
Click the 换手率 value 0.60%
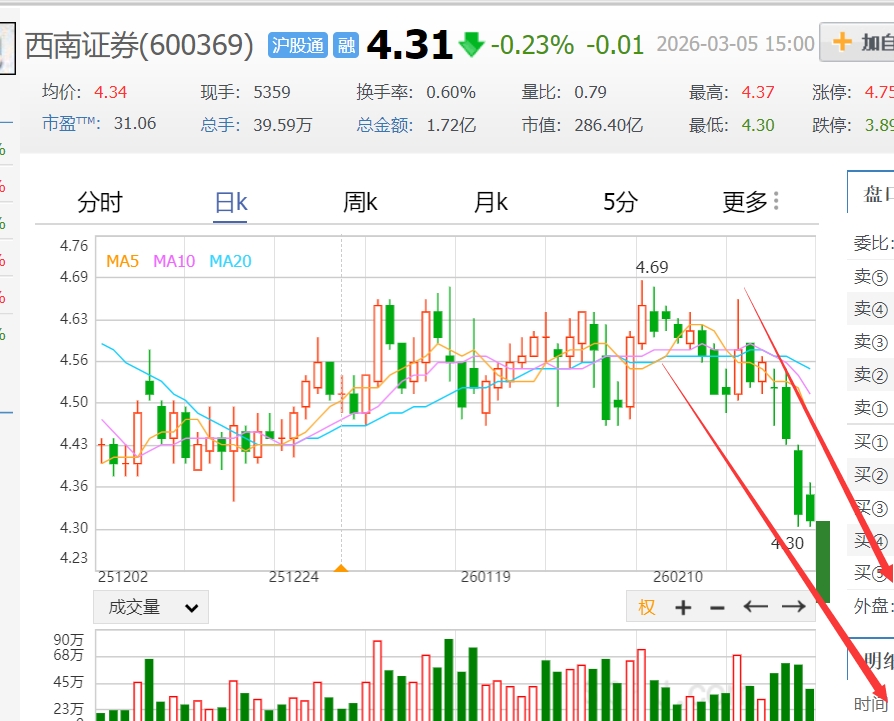click(x=450, y=92)
